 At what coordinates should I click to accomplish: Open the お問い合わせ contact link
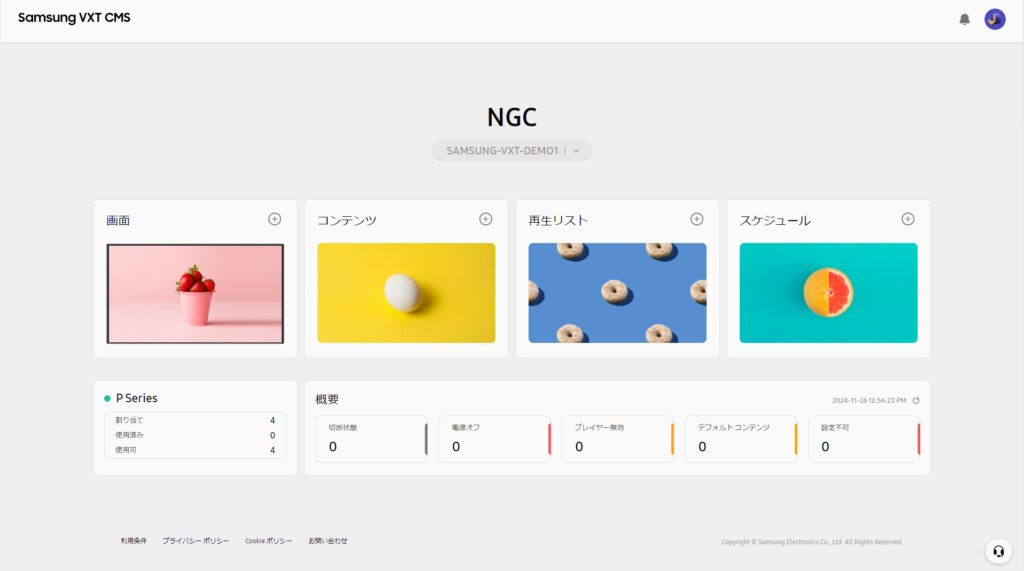(328, 541)
